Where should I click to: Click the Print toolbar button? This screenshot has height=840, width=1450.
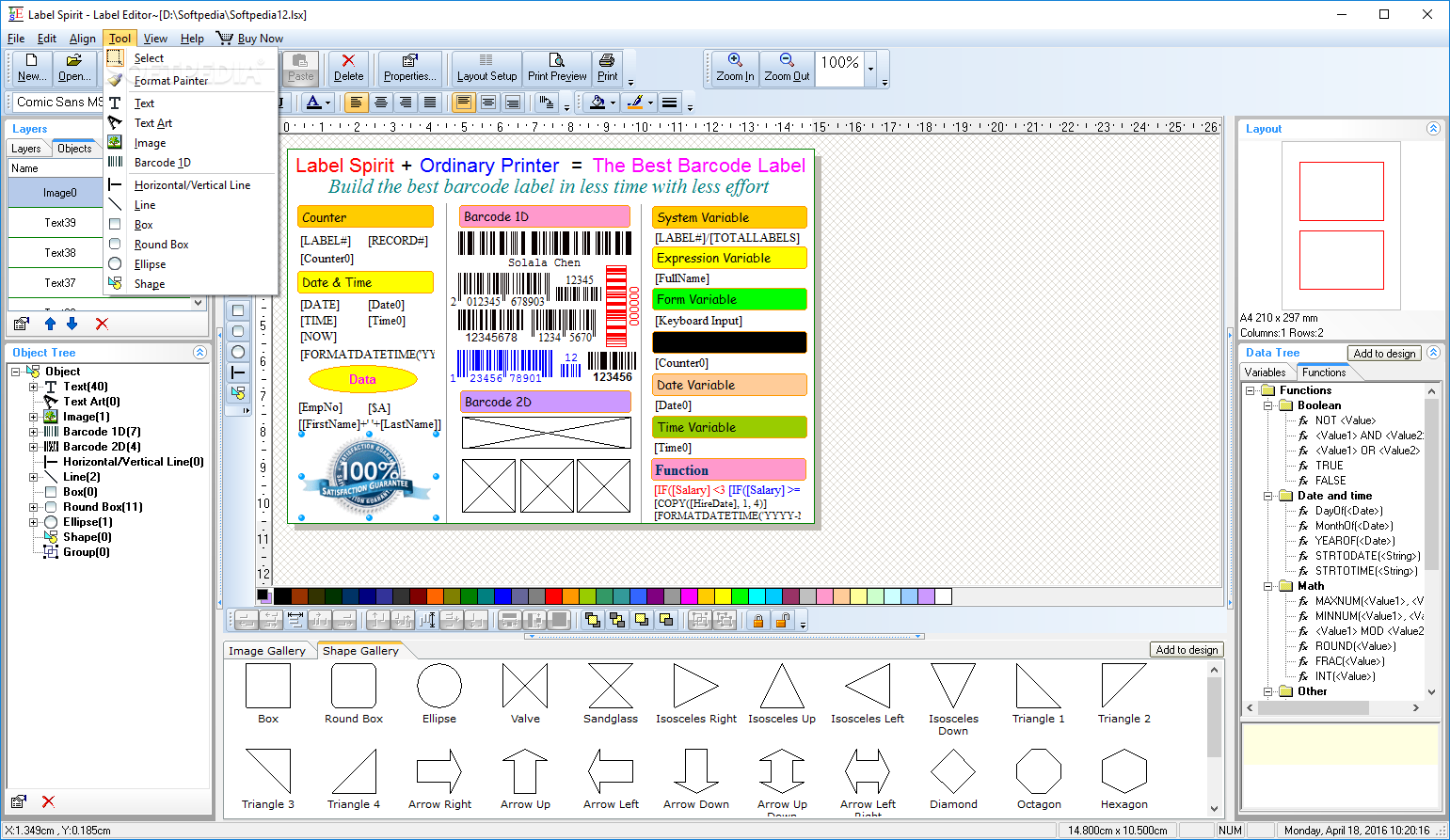[608, 68]
